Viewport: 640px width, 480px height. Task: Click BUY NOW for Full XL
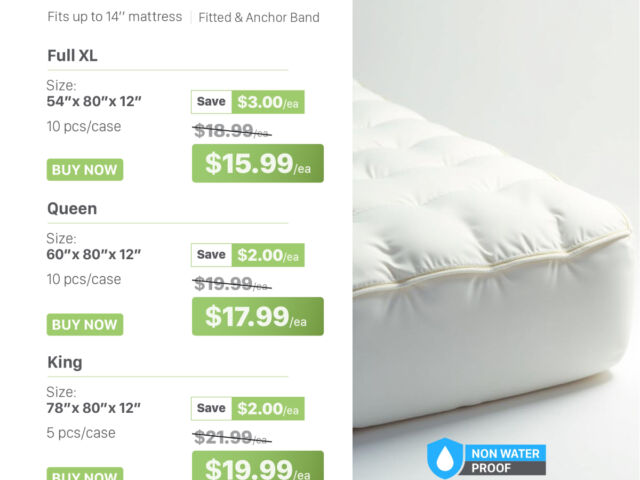pyautogui.click(x=85, y=170)
